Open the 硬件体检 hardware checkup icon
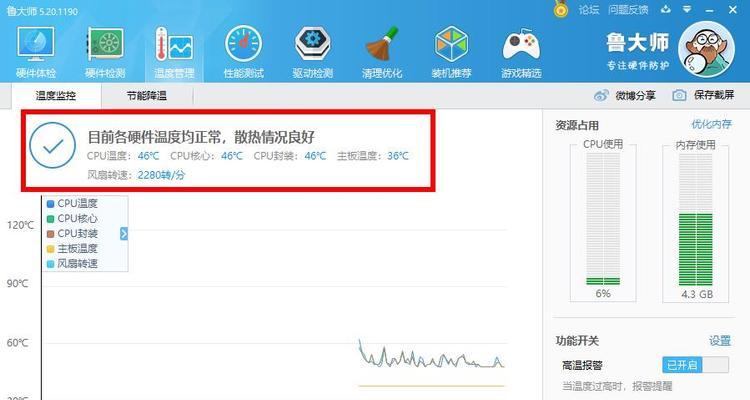750x400 pixels. coord(36,44)
